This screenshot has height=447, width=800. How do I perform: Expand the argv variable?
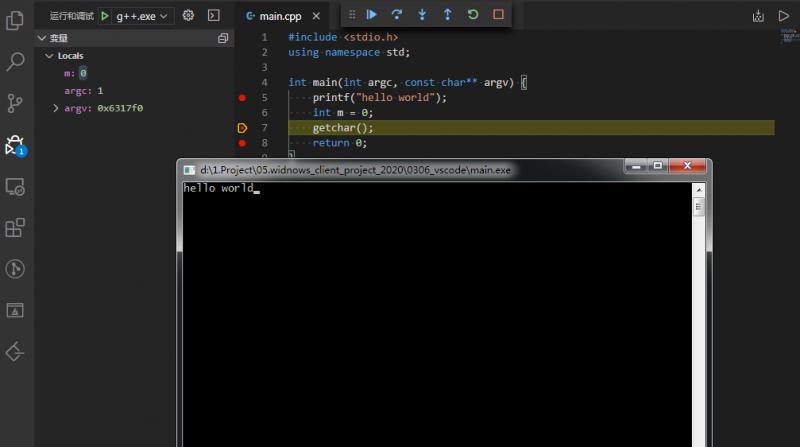click(x=56, y=108)
